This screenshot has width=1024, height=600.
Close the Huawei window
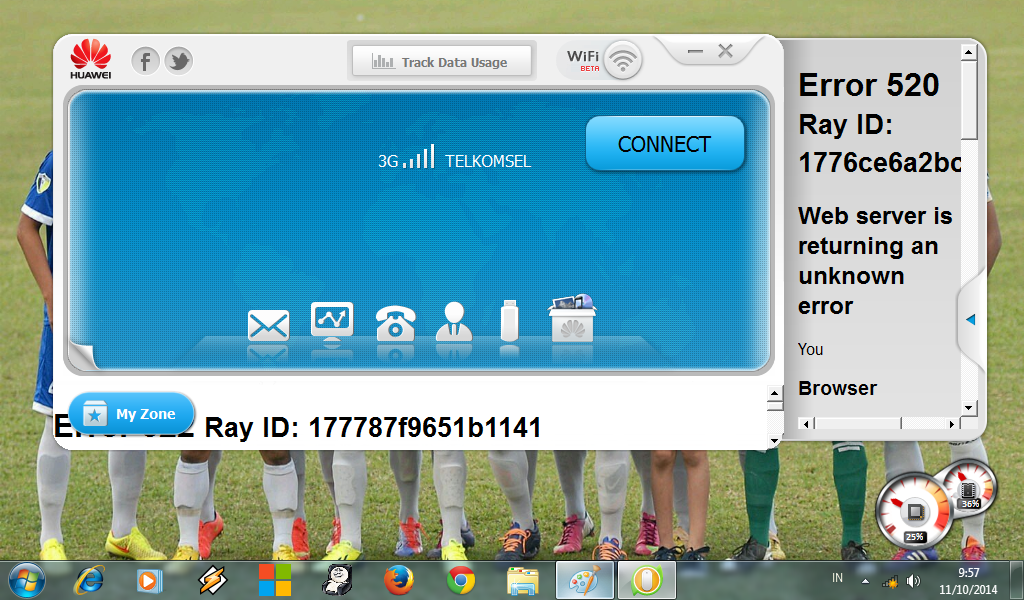(x=726, y=51)
